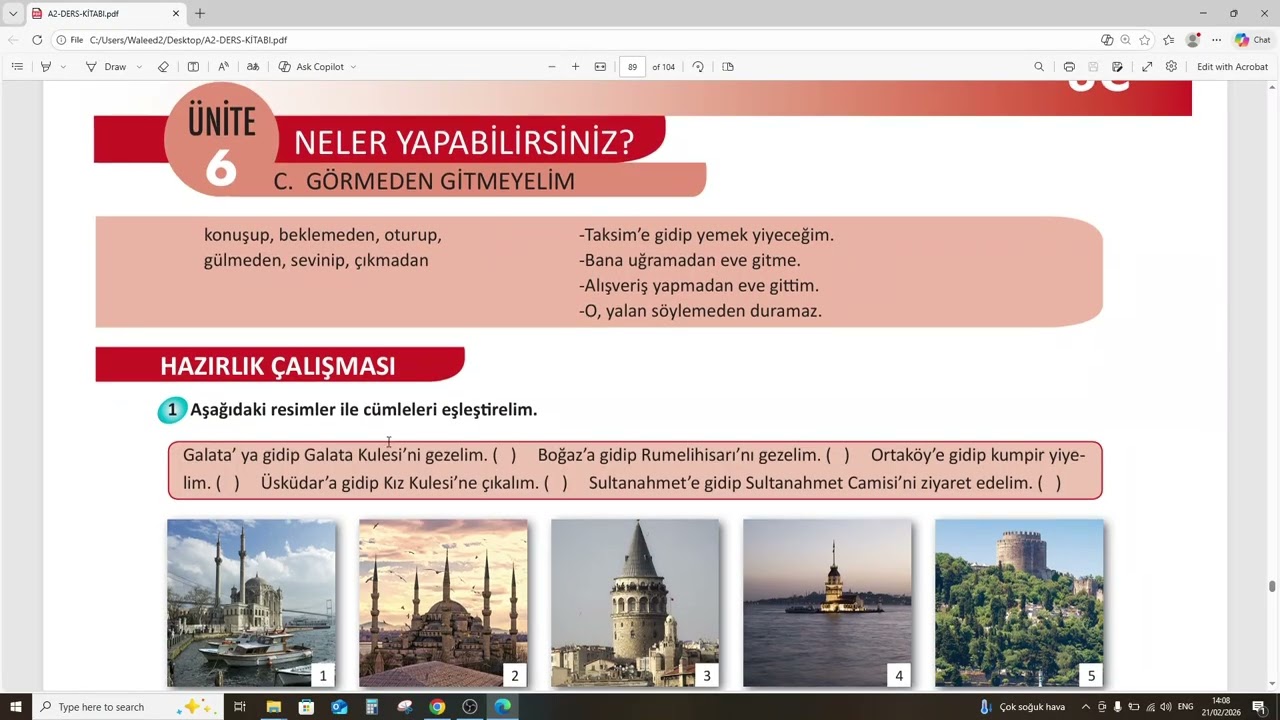Viewport: 1280px width, 720px height.
Task: Toggle the Page view layout option
Action: point(728,67)
